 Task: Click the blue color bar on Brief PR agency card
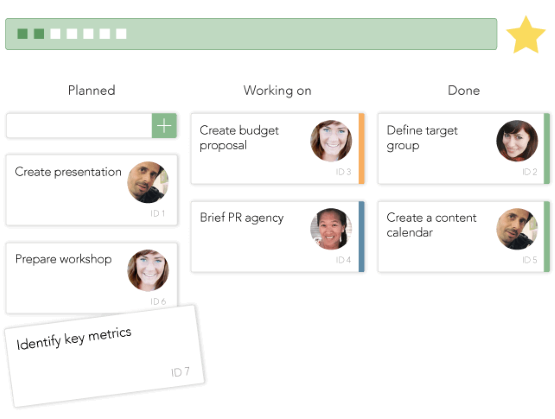click(361, 236)
